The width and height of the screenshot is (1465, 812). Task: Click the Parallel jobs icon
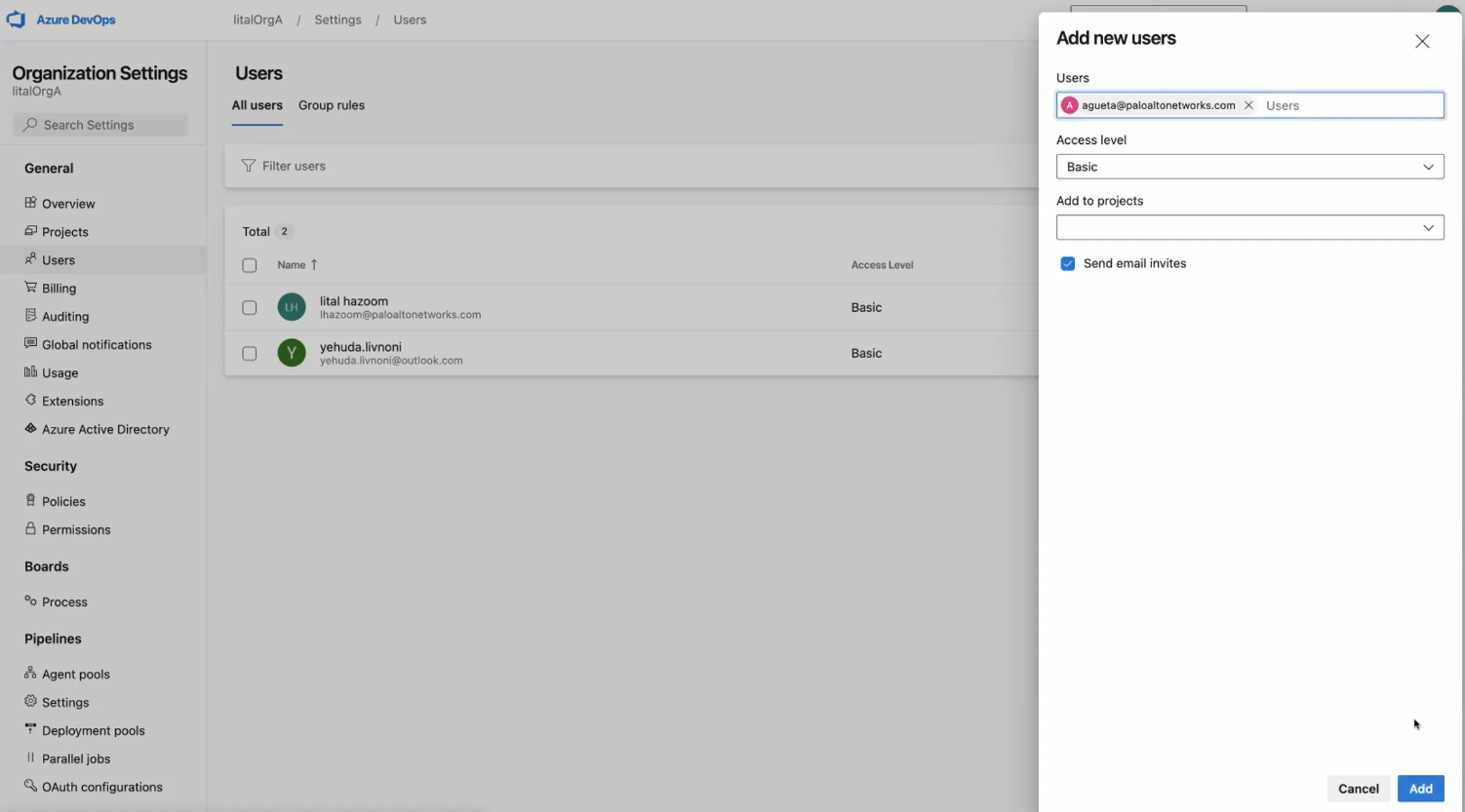click(x=30, y=758)
